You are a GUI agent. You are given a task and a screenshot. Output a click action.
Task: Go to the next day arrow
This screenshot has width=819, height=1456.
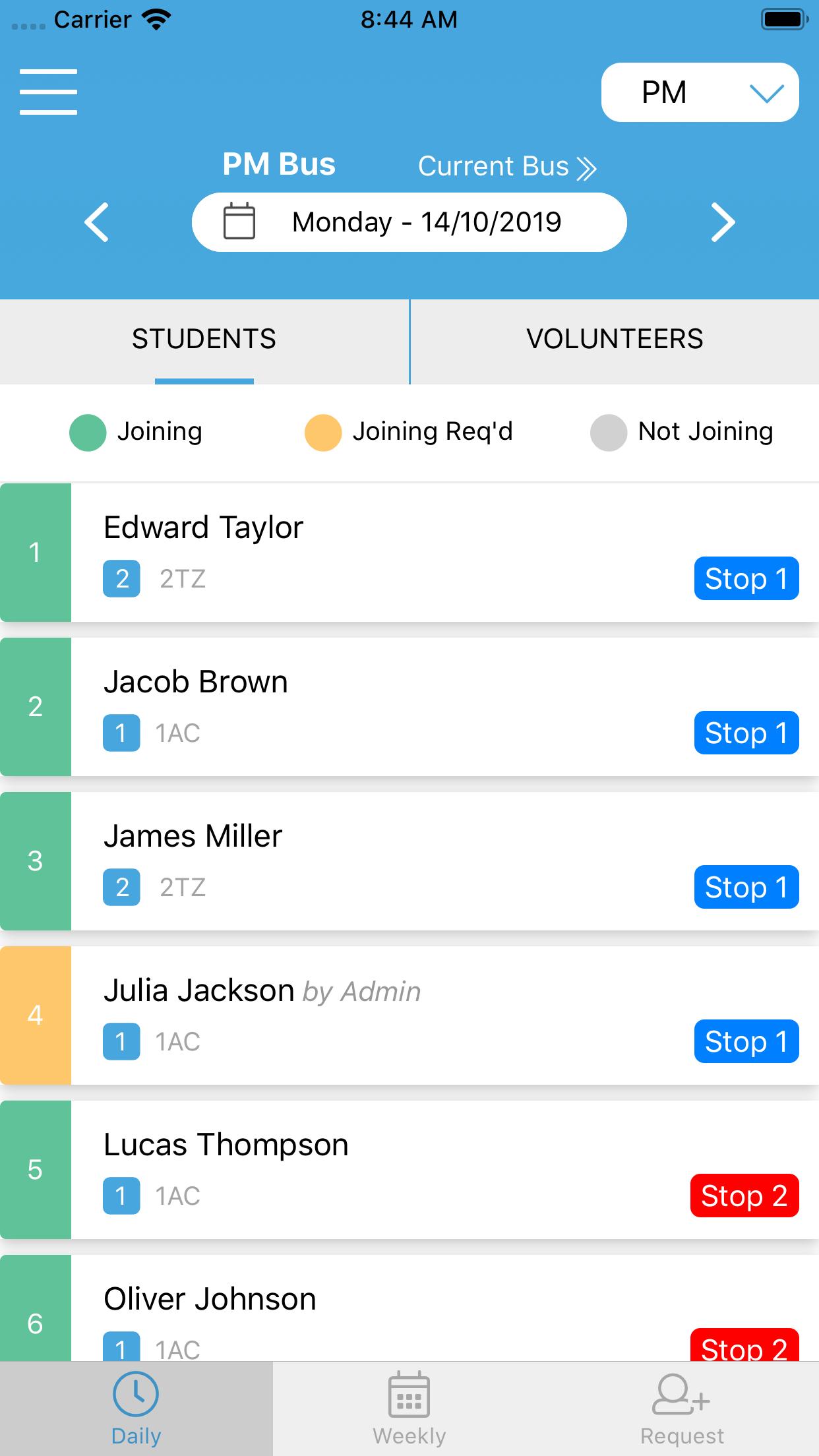point(722,222)
